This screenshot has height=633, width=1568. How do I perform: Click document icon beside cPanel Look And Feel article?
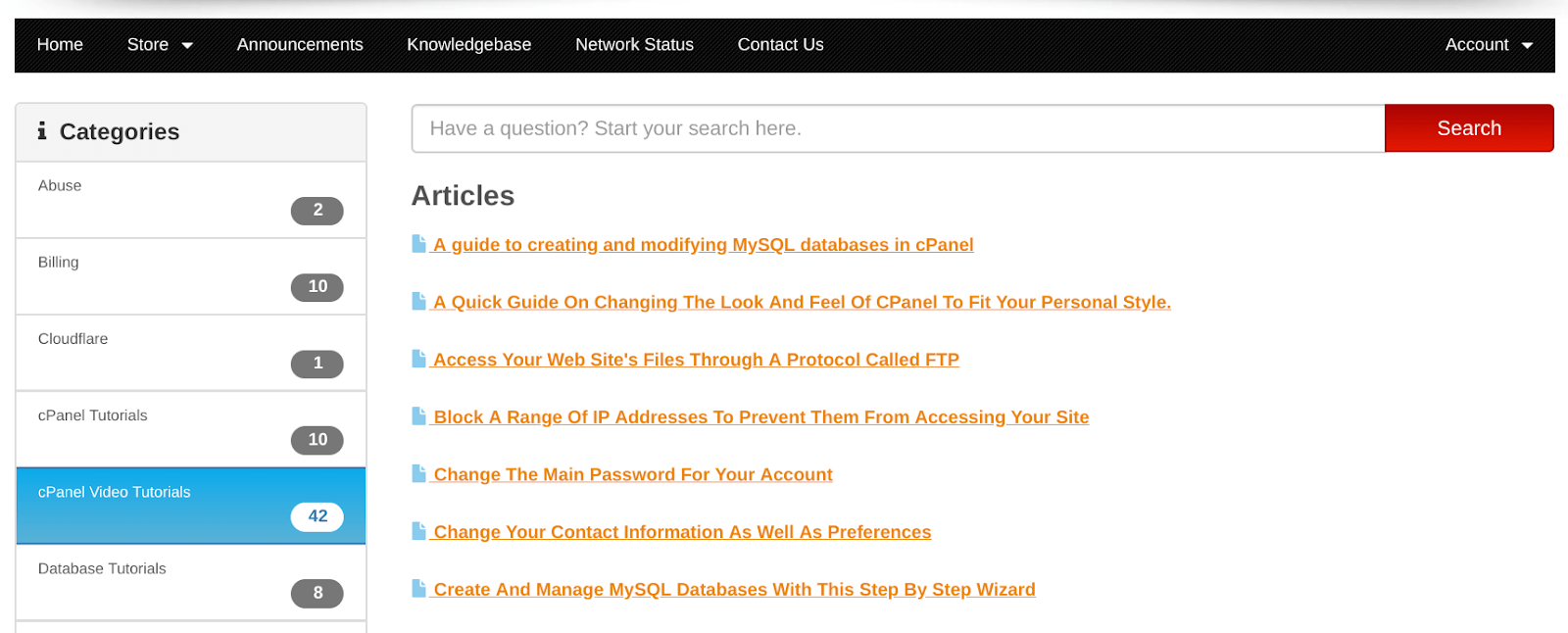click(418, 301)
